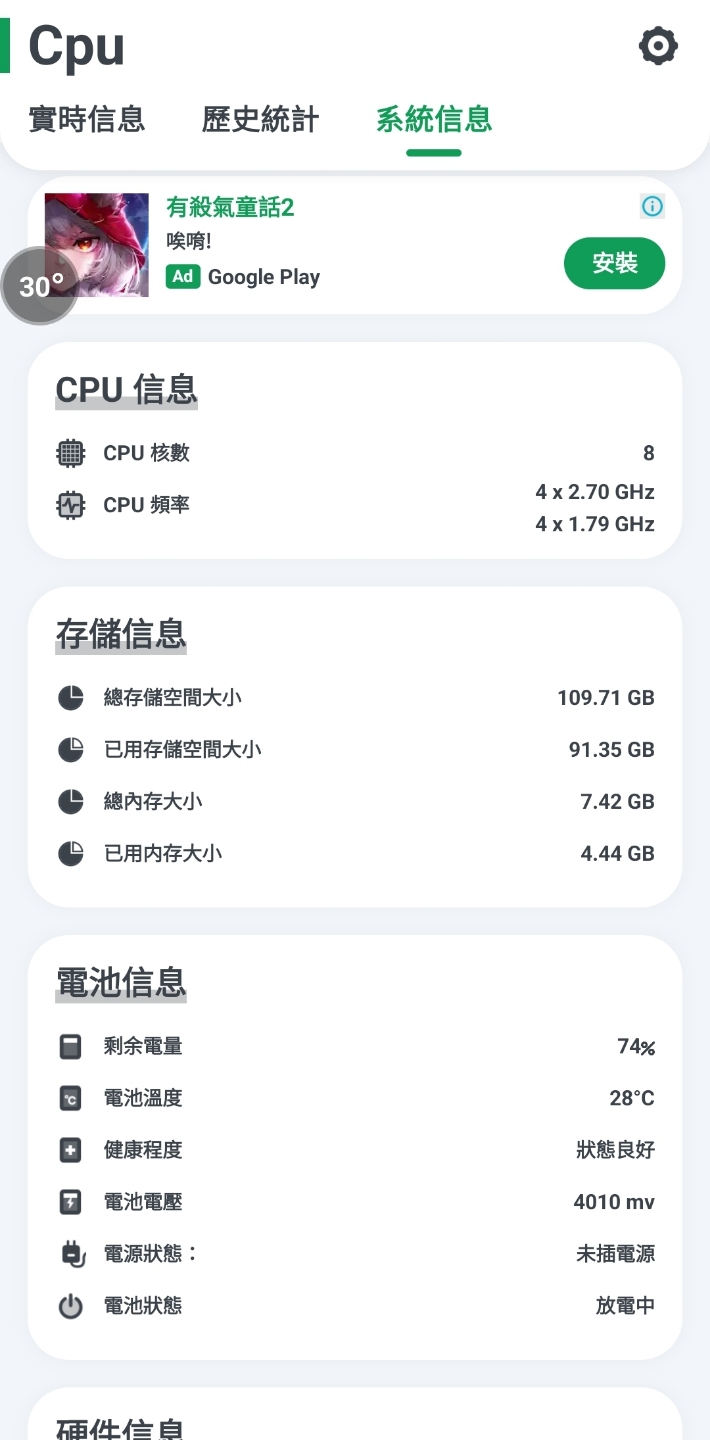Viewport: 710px width, 1440px height.
Task: Tap the 電源狀態 plug icon
Action: coord(72,1254)
